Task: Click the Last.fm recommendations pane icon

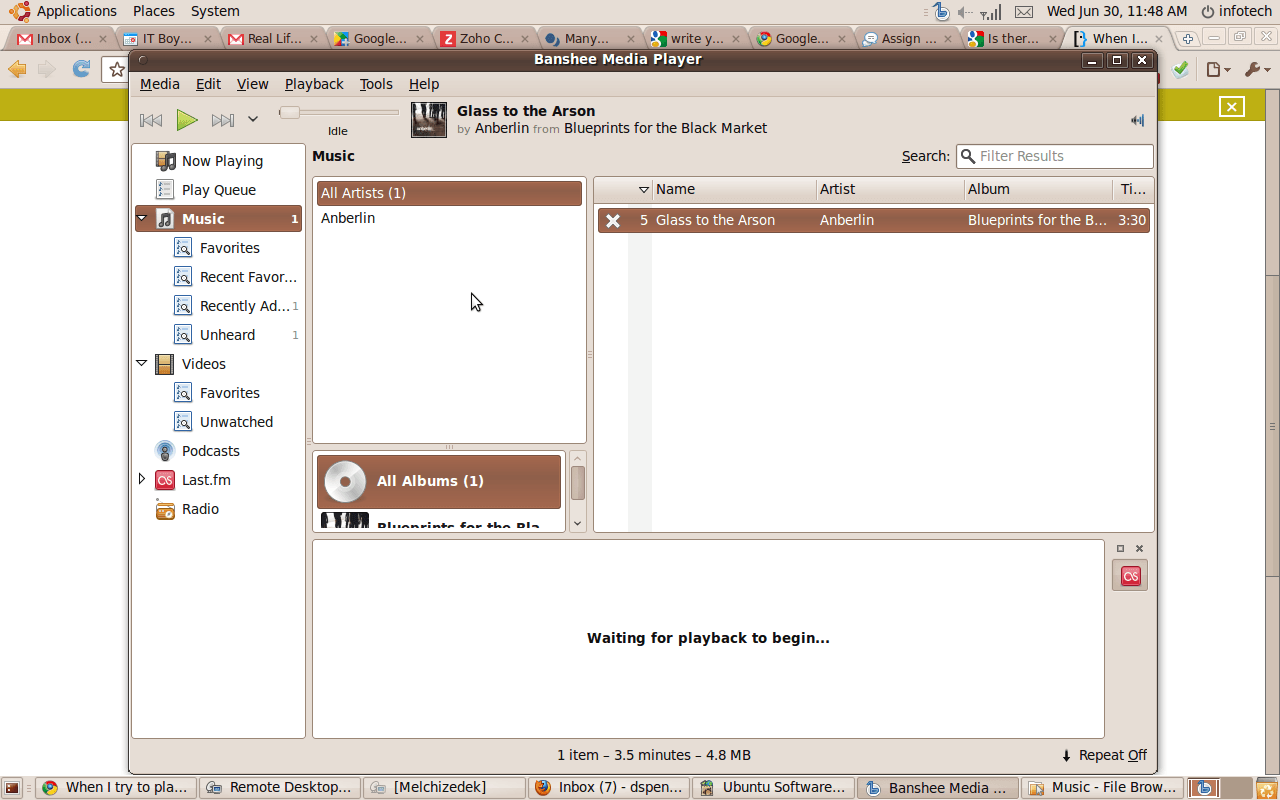Action: 1131,575
